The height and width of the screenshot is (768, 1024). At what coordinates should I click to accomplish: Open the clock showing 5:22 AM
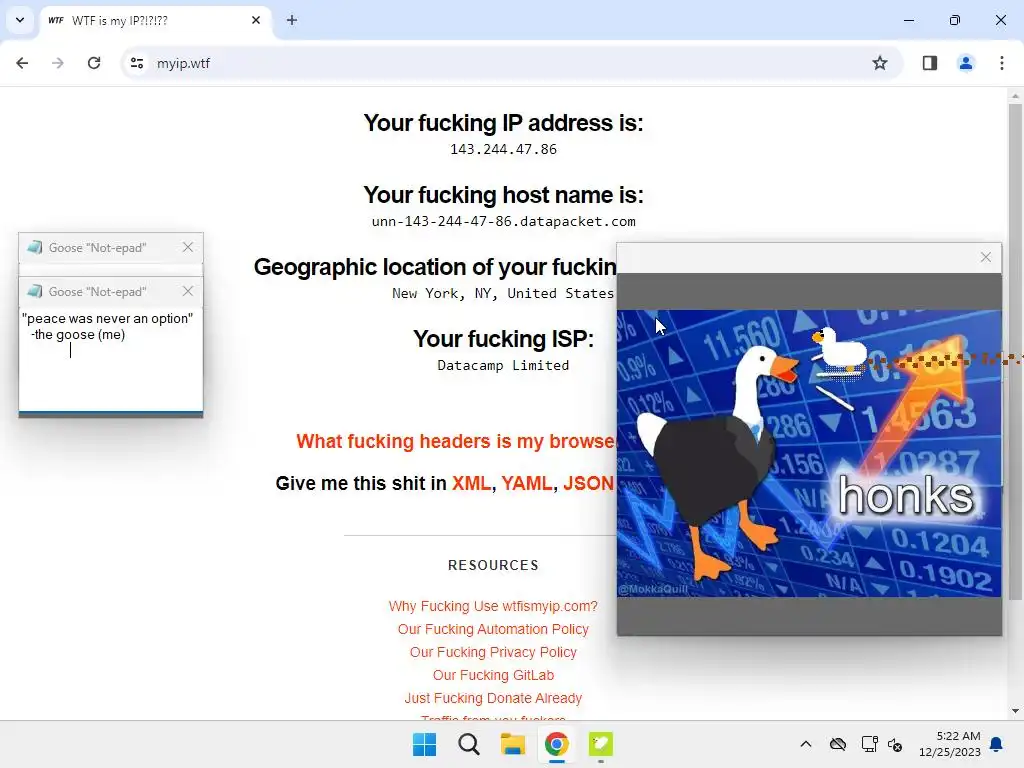click(x=950, y=744)
